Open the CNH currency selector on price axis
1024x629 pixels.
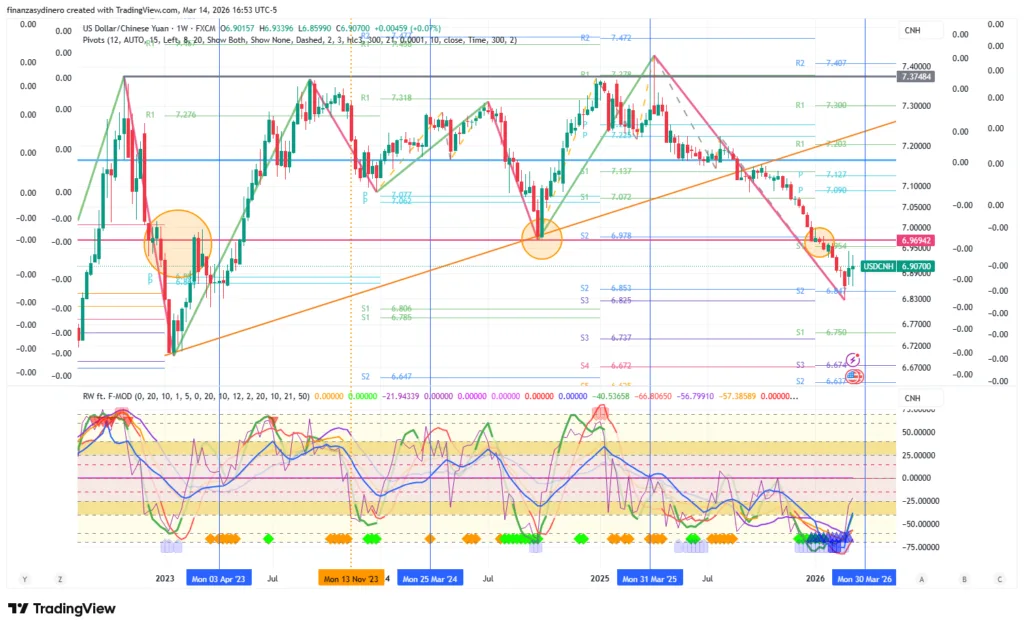(911, 31)
